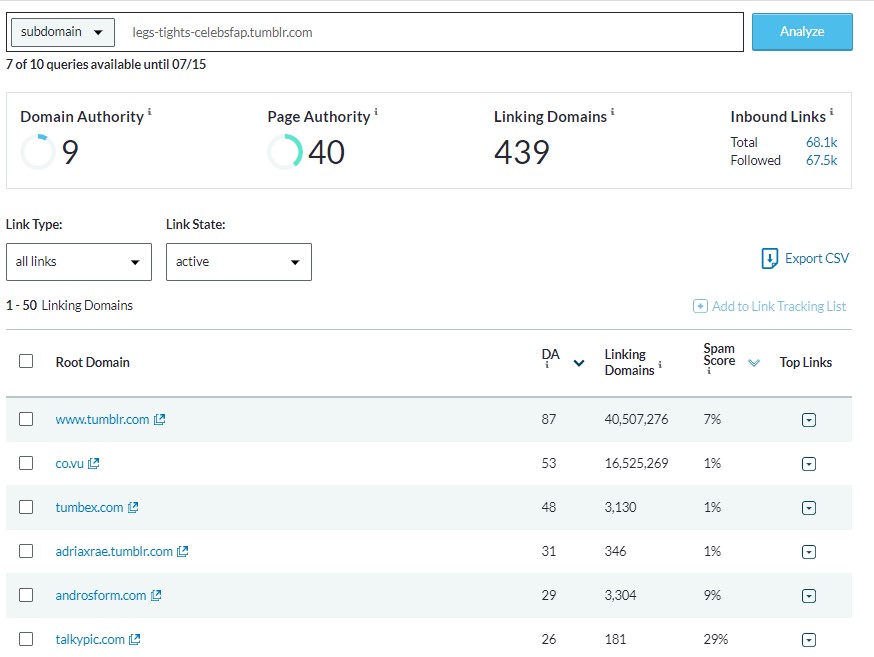Viewport: 874px width, 657px height.
Task: Expand Top Links for talkypic.com
Action: click(809, 640)
